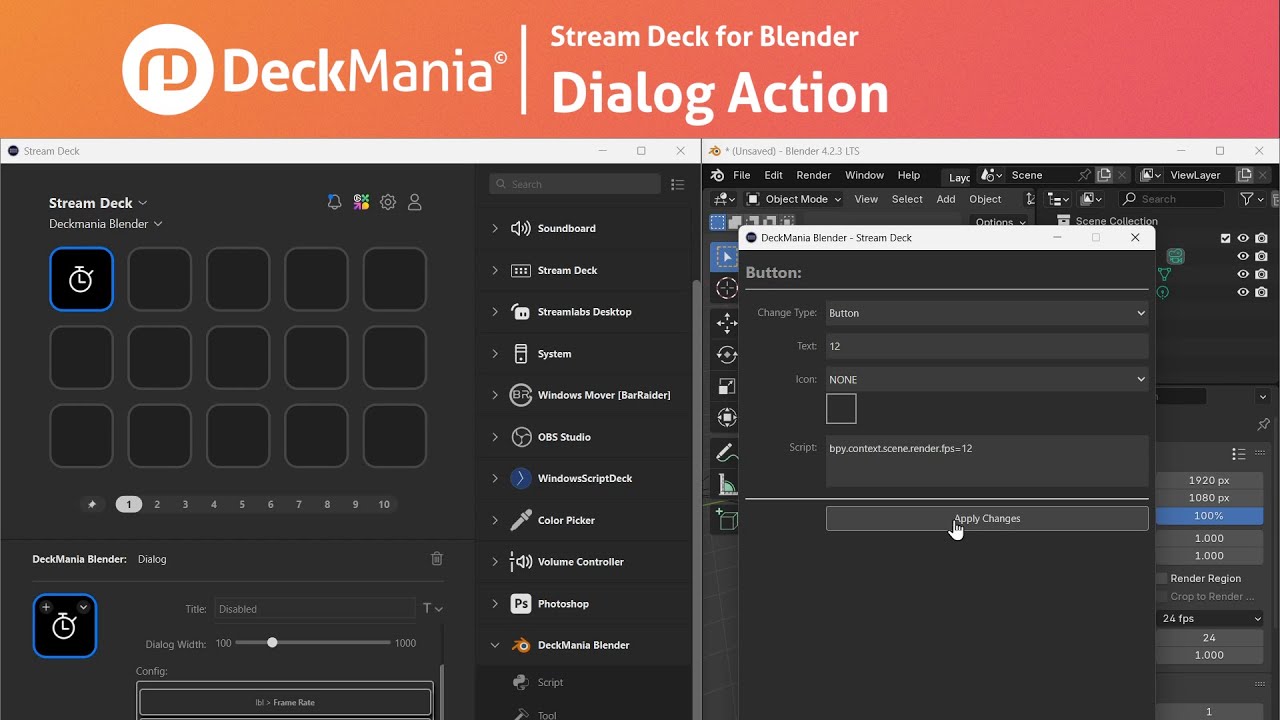Click the Blender logo menu icon
This screenshot has width=1280, height=720.
click(x=717, y=175)
